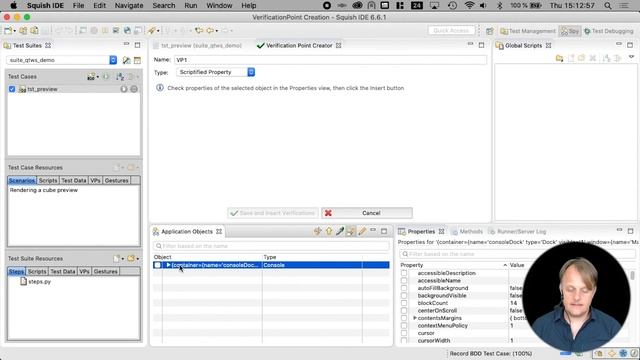The image size is (640, 360).
Task: Run all test cases using the green play icon
Action: (106, 77)
